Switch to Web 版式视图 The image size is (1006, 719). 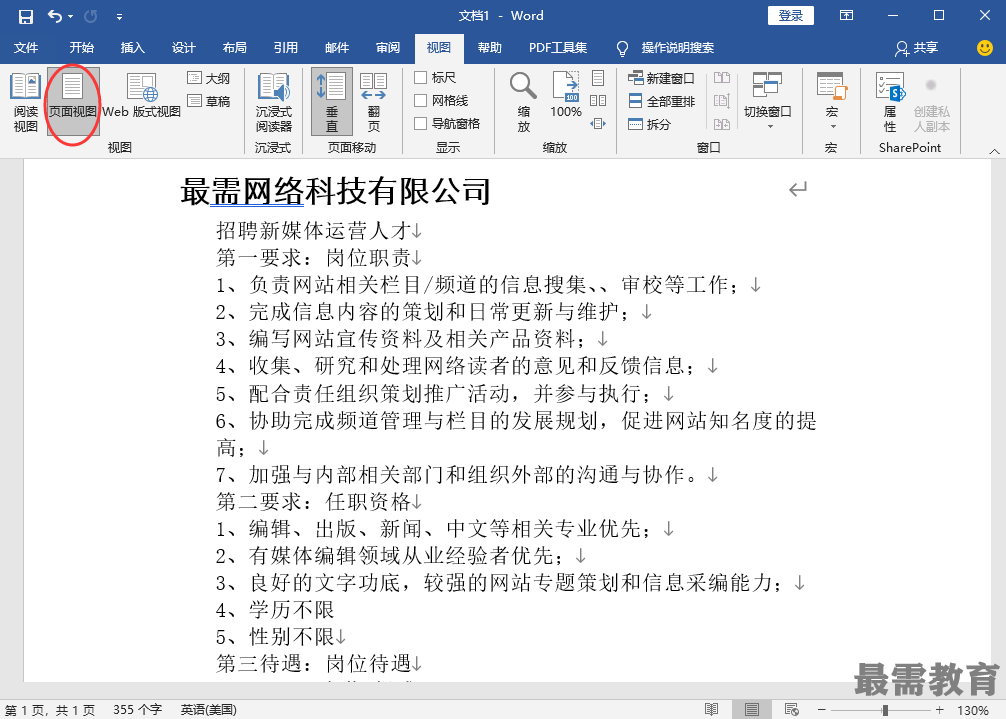click(141, 96)
